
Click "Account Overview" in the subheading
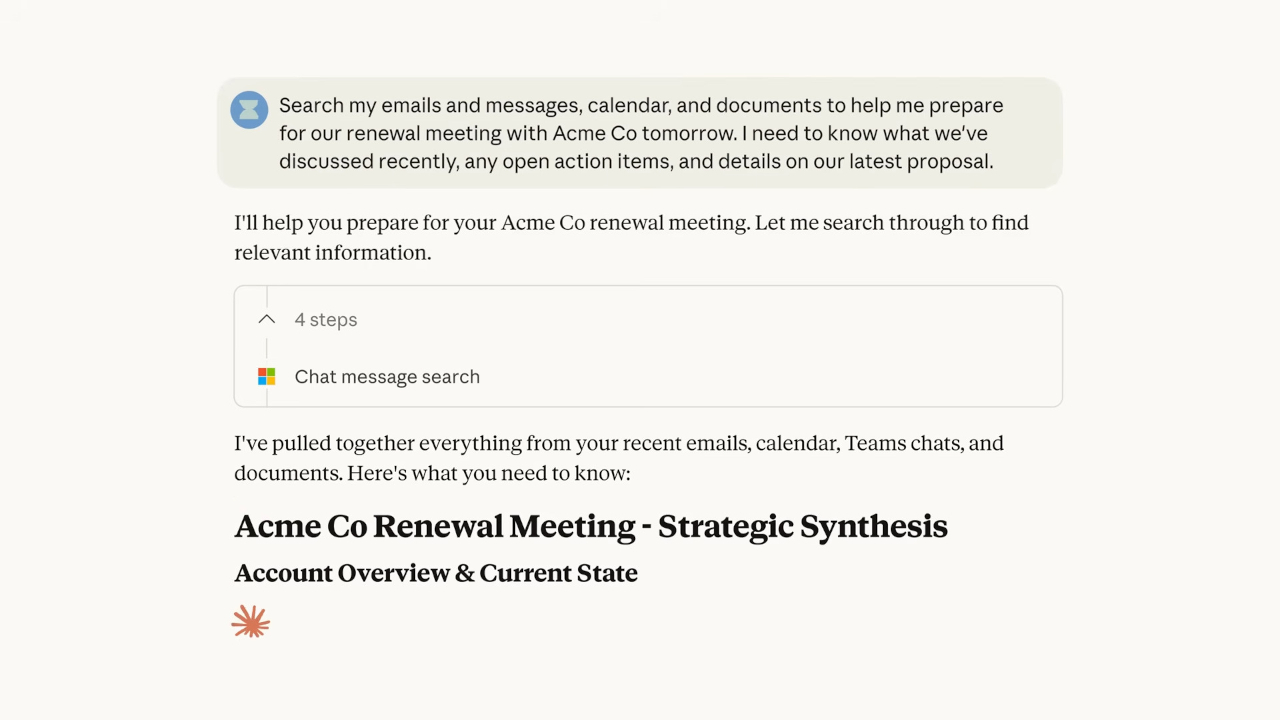point(342,573)
